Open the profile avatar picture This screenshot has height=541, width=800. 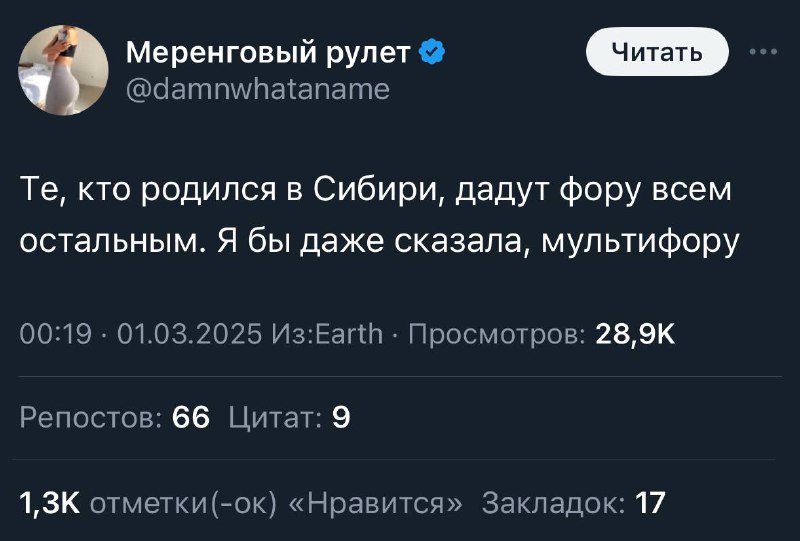63,70
